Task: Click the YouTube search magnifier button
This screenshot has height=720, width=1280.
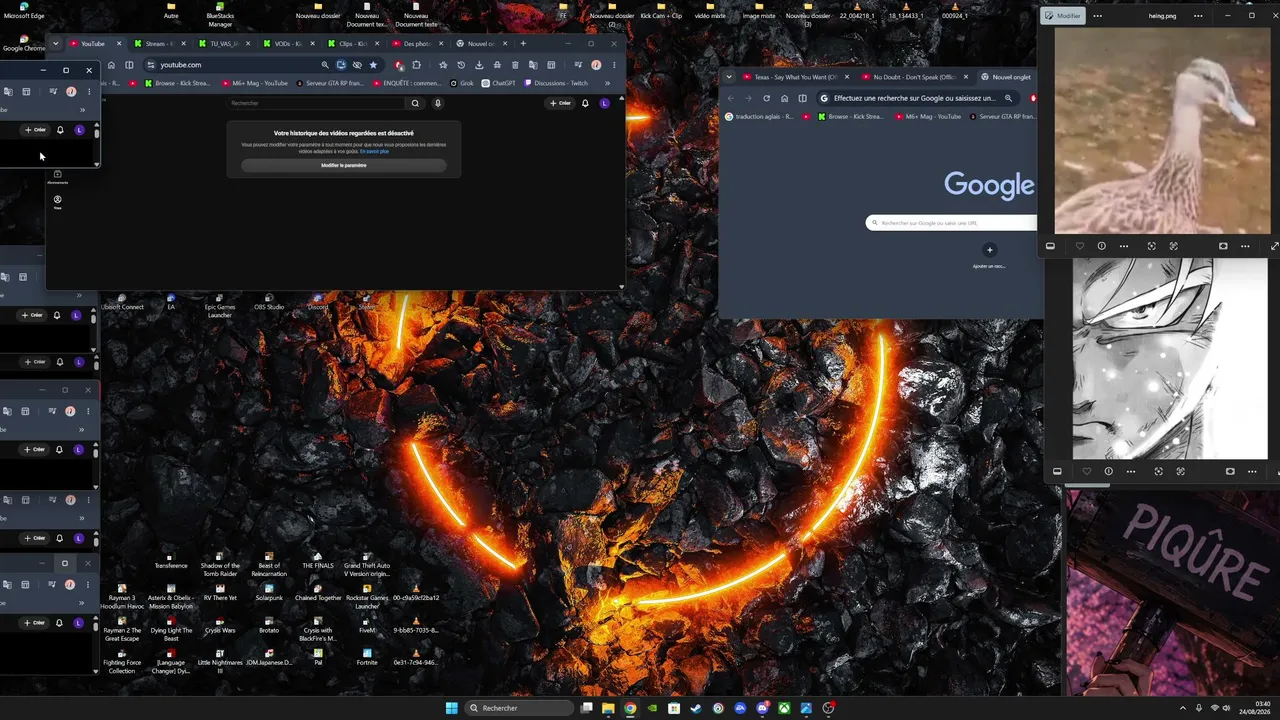Action: [x=415, y=103]
